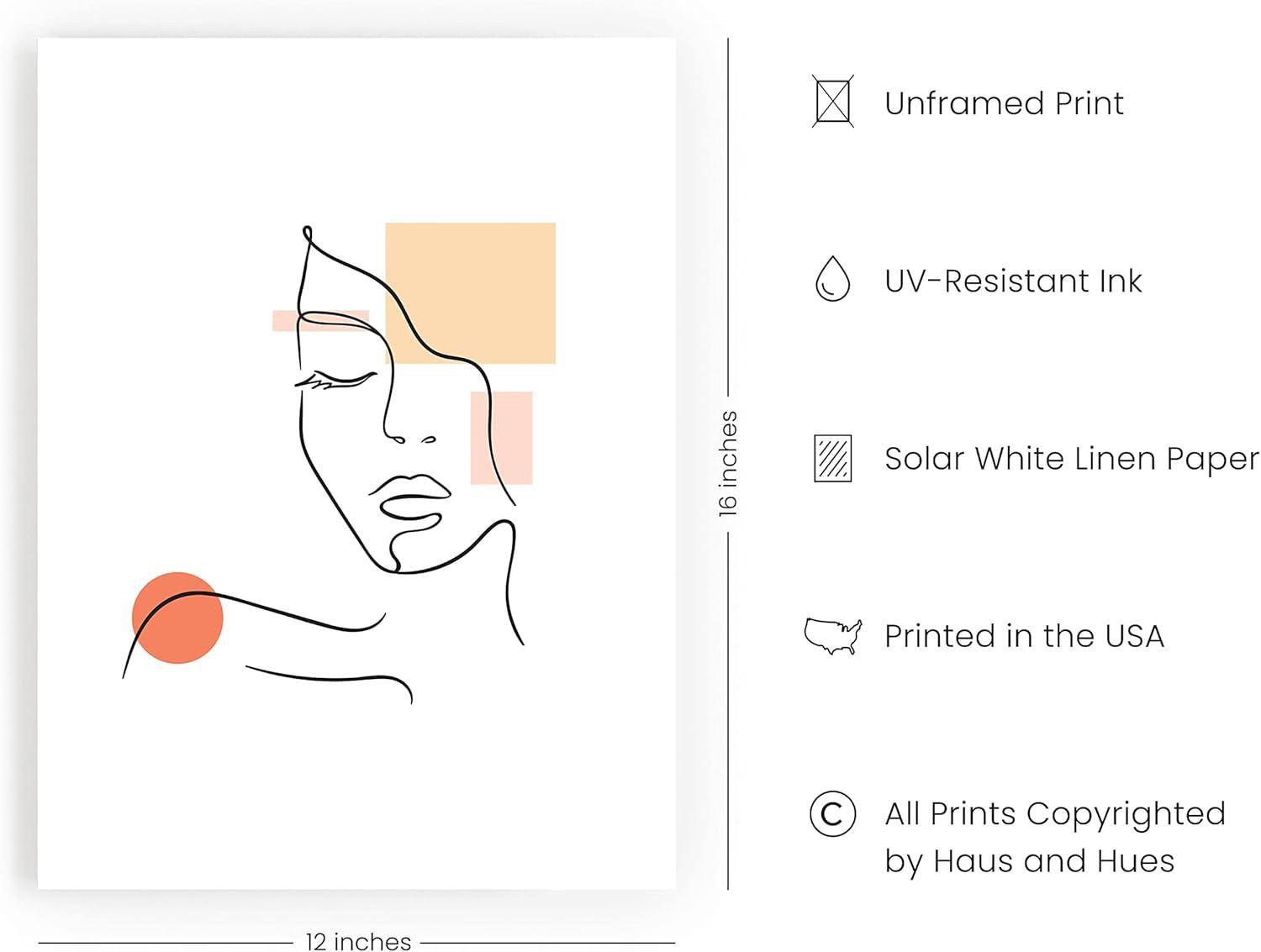Click the 'Unframed Print' text label
The width and height of the screenshot is (1261, 952).
(1004, 103)
